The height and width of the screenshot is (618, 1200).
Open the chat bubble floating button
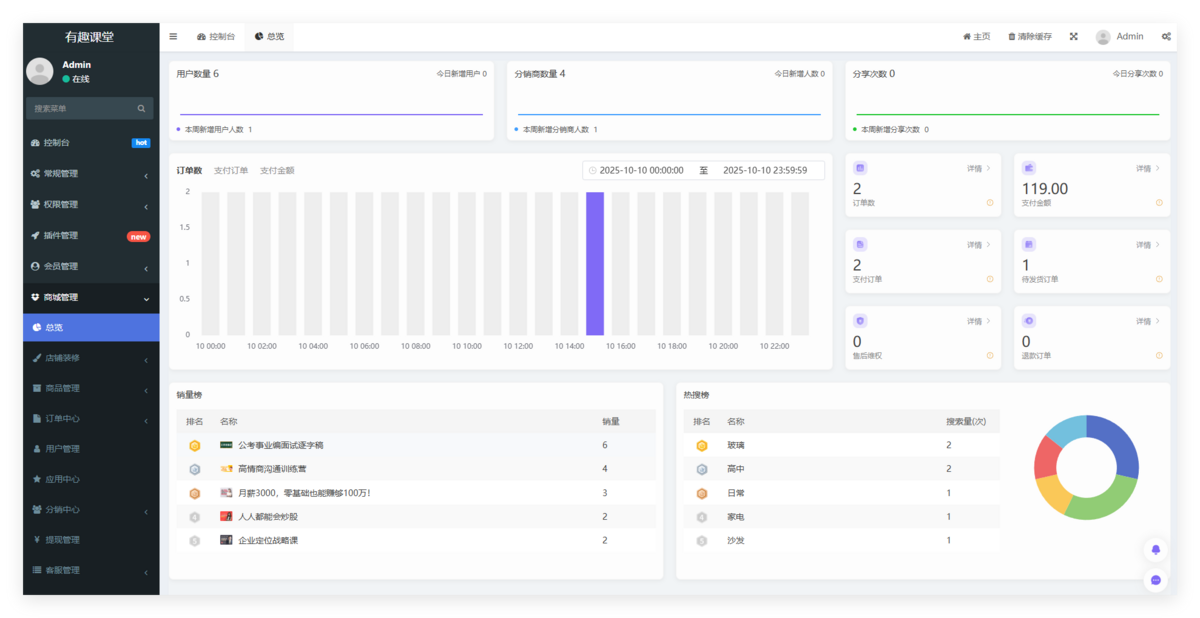click(1156, 580)
